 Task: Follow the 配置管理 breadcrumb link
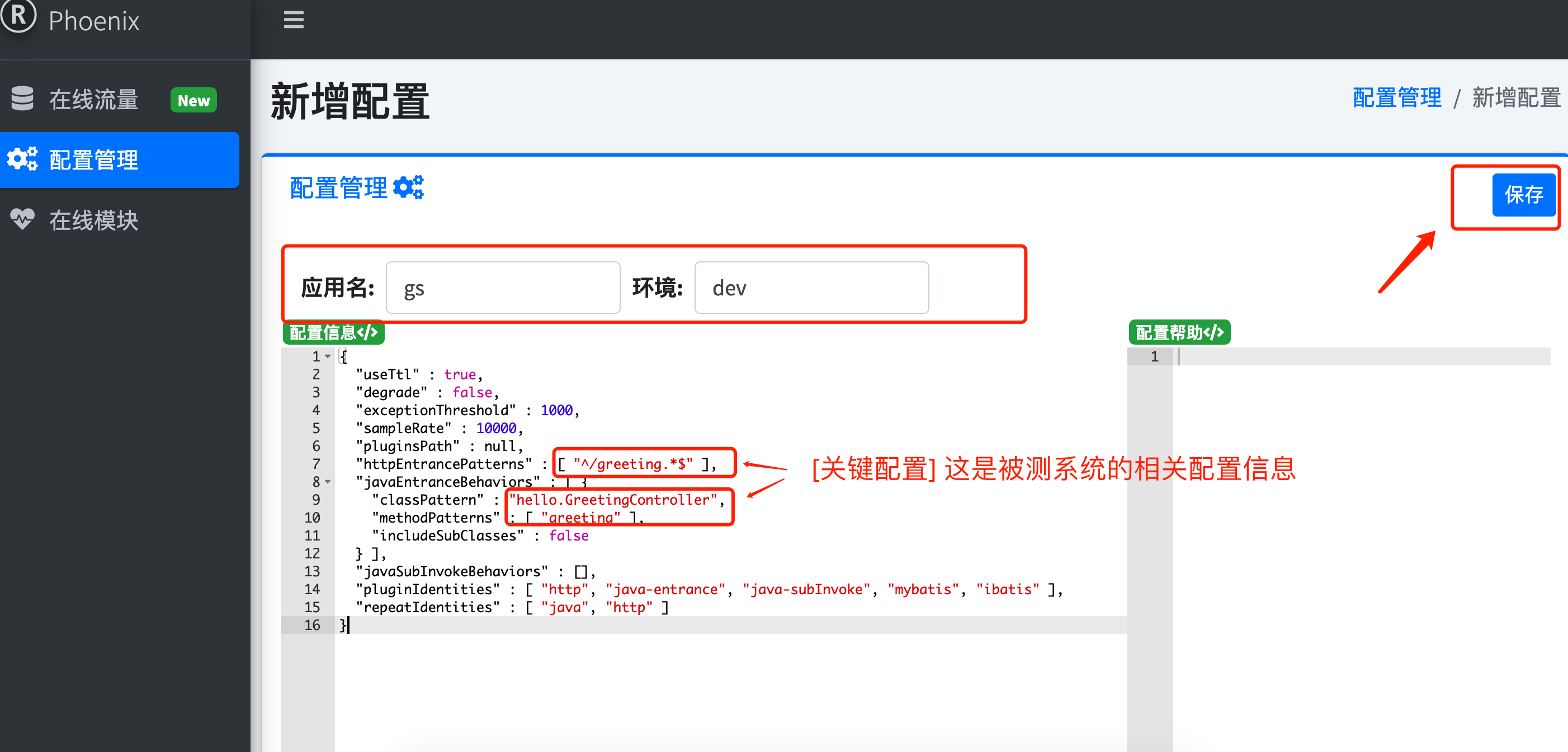(1396, 98)
